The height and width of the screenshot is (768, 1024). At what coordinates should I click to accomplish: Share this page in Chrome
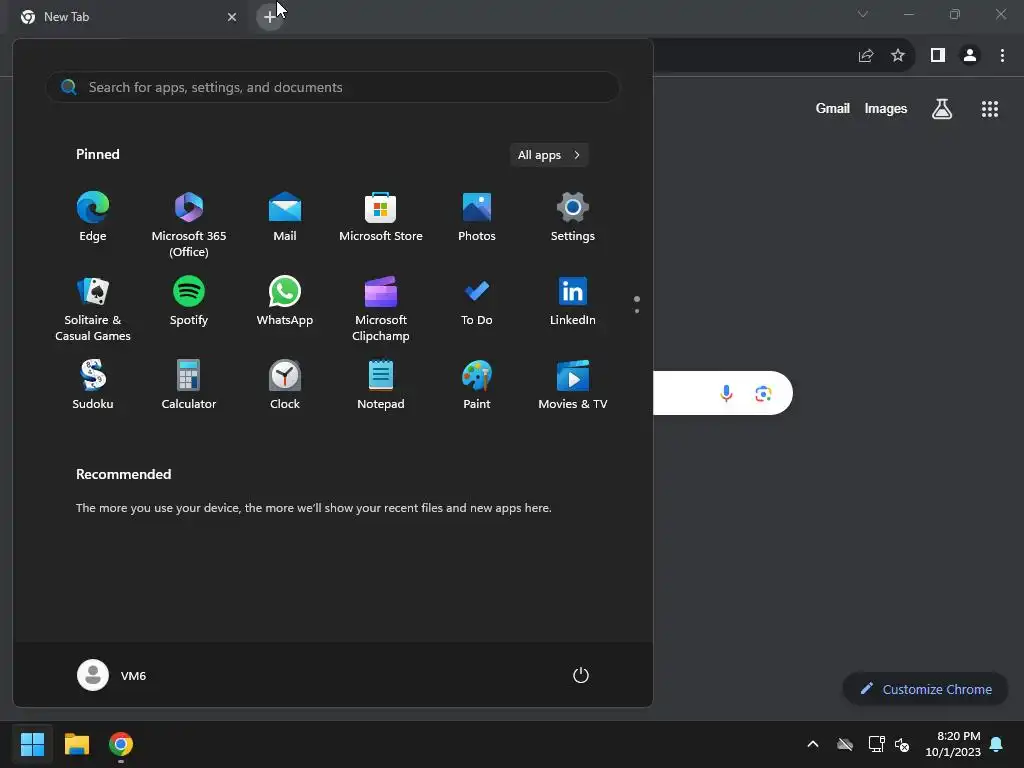pos(866,56)
